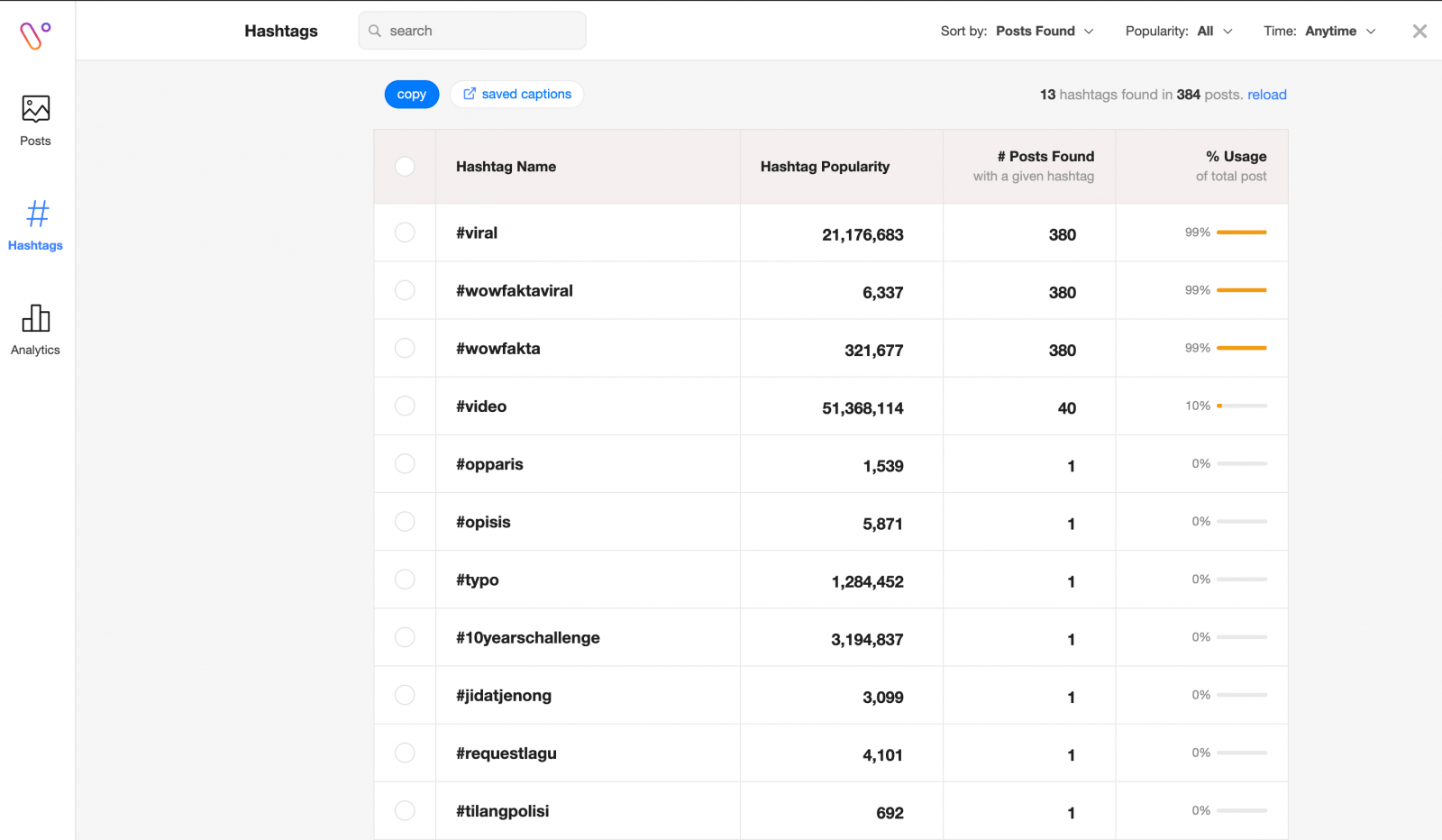Click the #video hashtag name
This screenshot has width=1442, height=840.
point(481,406)
